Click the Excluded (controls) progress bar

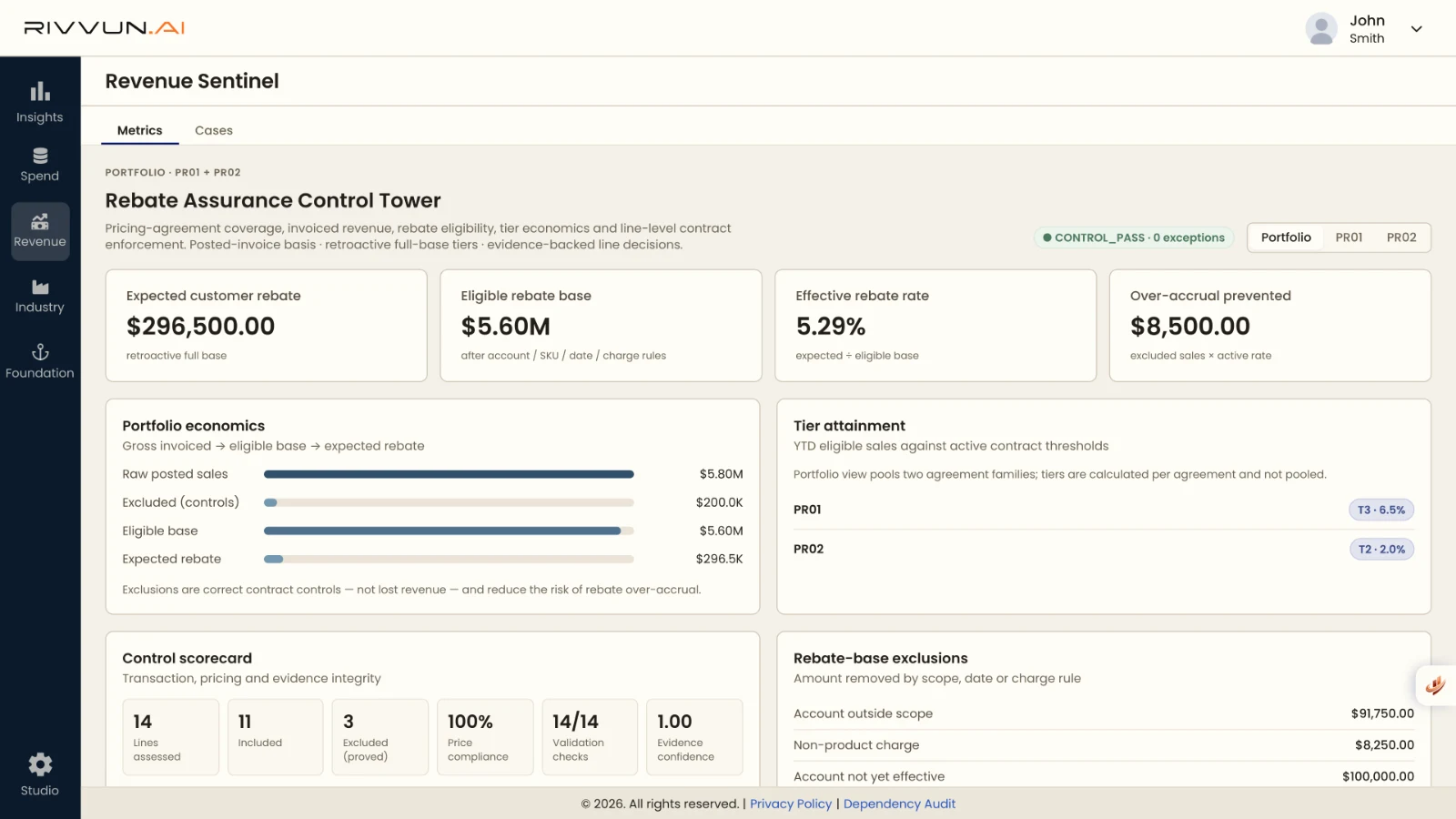coord(449,502)
